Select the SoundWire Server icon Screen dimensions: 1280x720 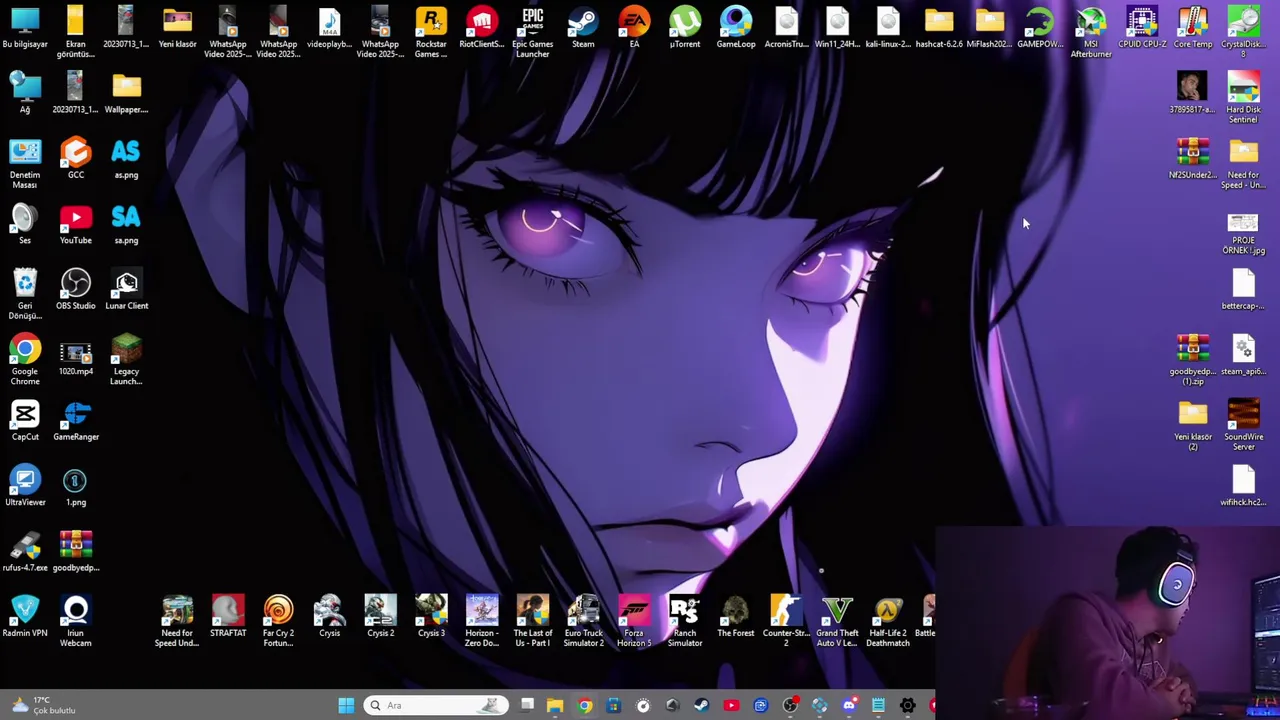point(1243,425)
